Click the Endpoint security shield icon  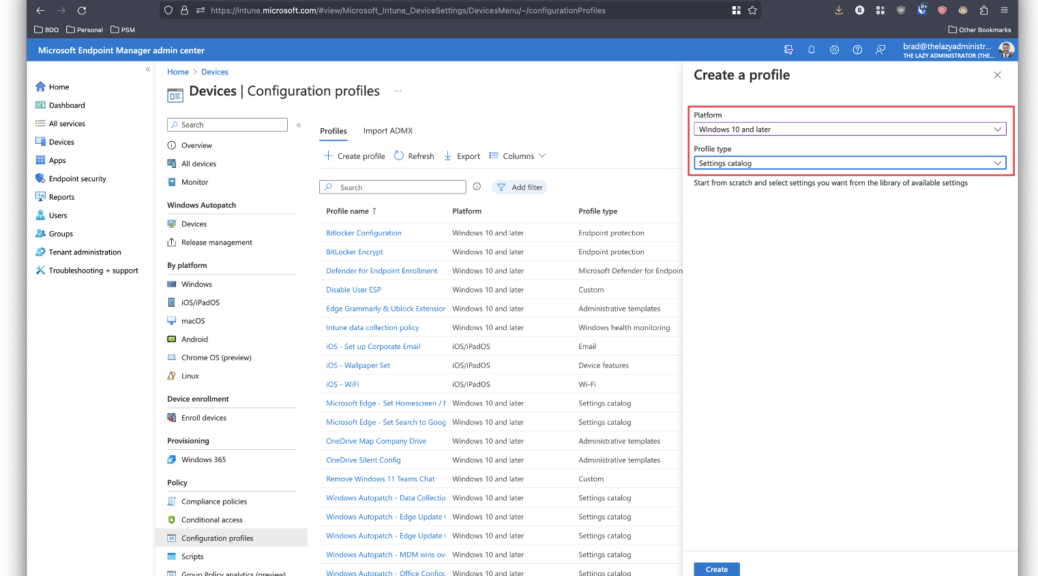point(40,179)
